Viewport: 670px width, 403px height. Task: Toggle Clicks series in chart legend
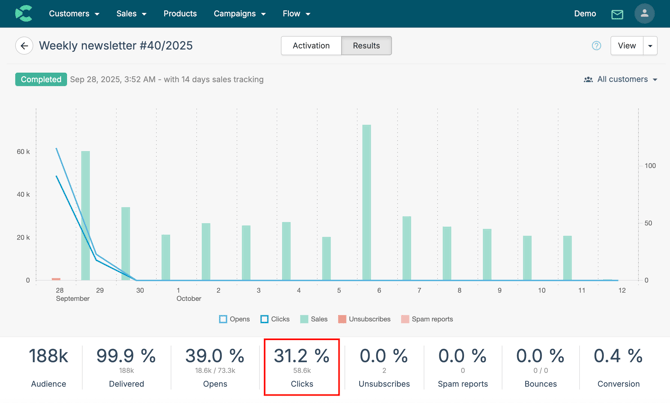click(275, 319)
